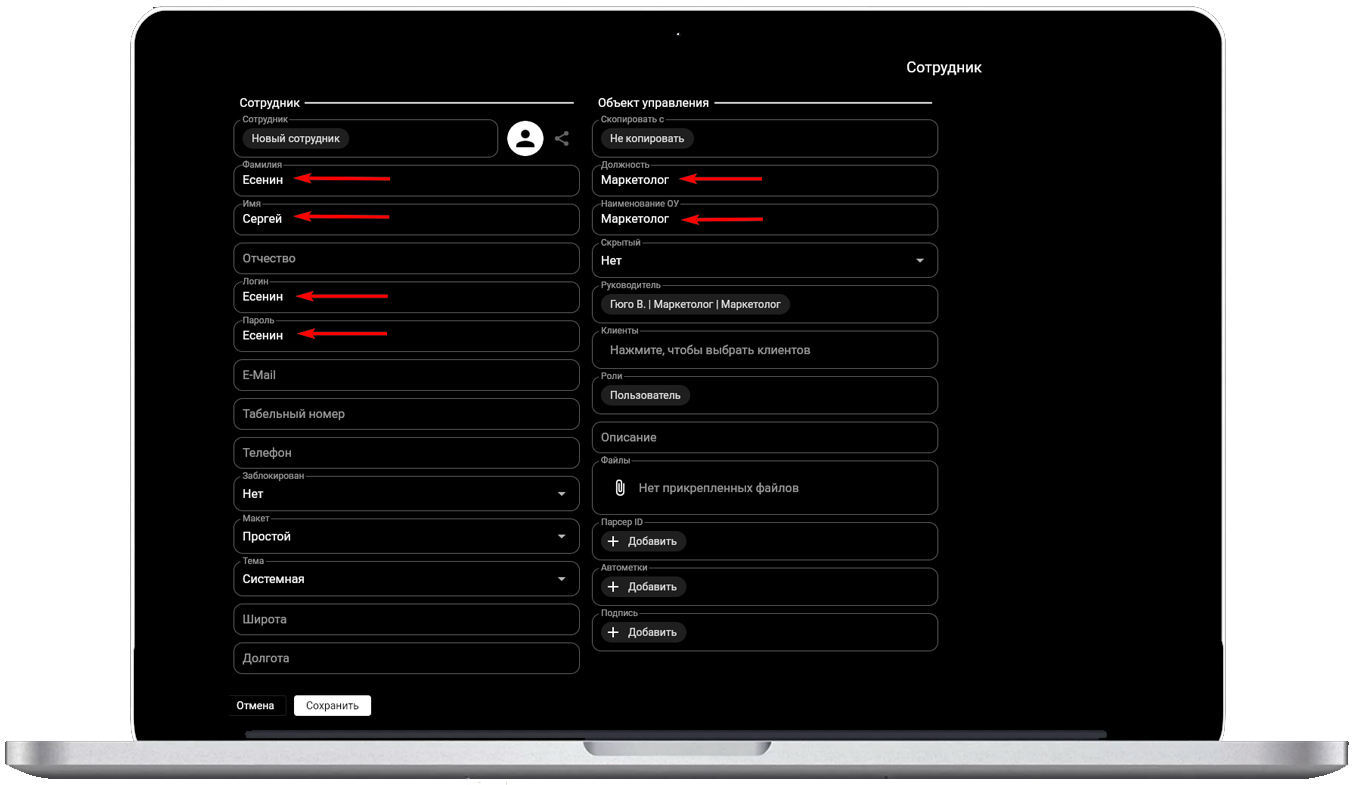Open the Тема dropdown selector
The image size is (1352, 785).
[x=561, y=579]
